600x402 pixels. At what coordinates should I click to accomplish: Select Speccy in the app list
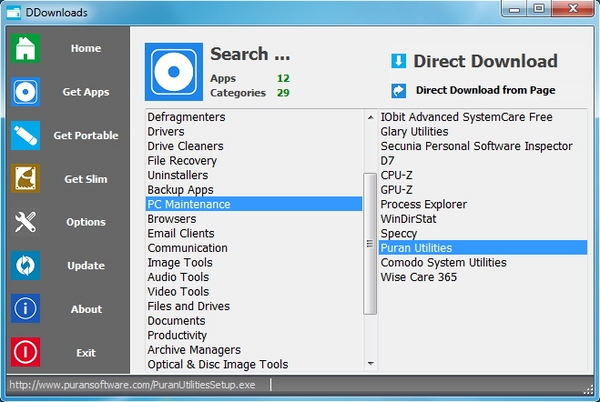[x=483, y=233]
